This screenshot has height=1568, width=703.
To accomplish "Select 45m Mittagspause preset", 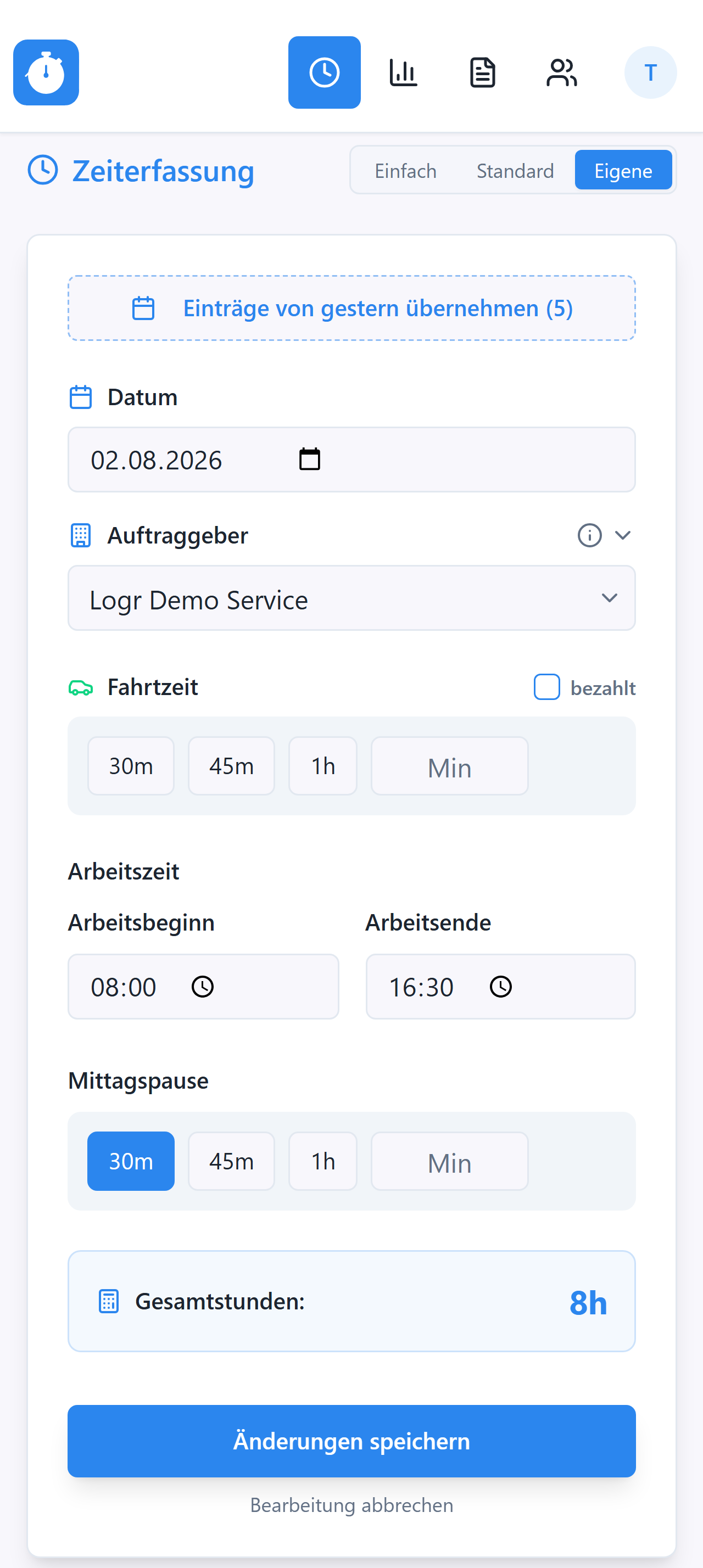I will (x=231, y=1161).
